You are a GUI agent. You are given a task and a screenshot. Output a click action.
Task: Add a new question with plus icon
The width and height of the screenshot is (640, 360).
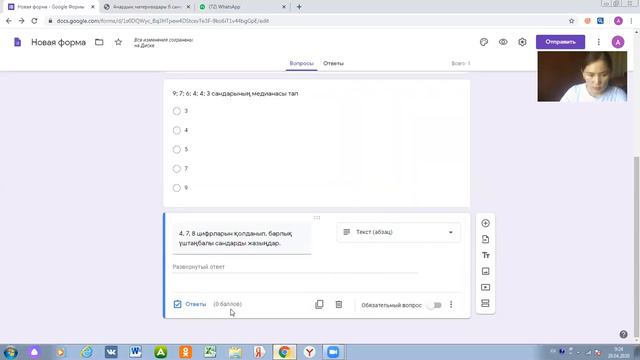point(485,223)
